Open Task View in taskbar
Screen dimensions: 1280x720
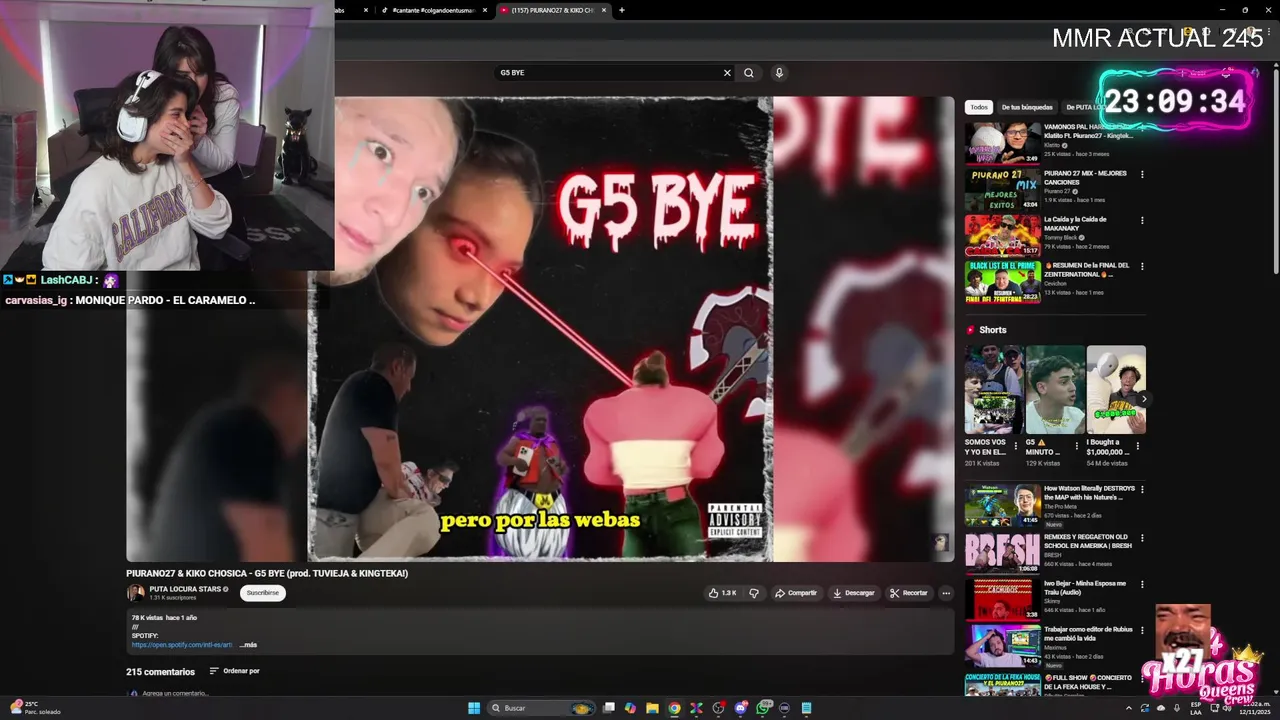[x=608, y=708]
